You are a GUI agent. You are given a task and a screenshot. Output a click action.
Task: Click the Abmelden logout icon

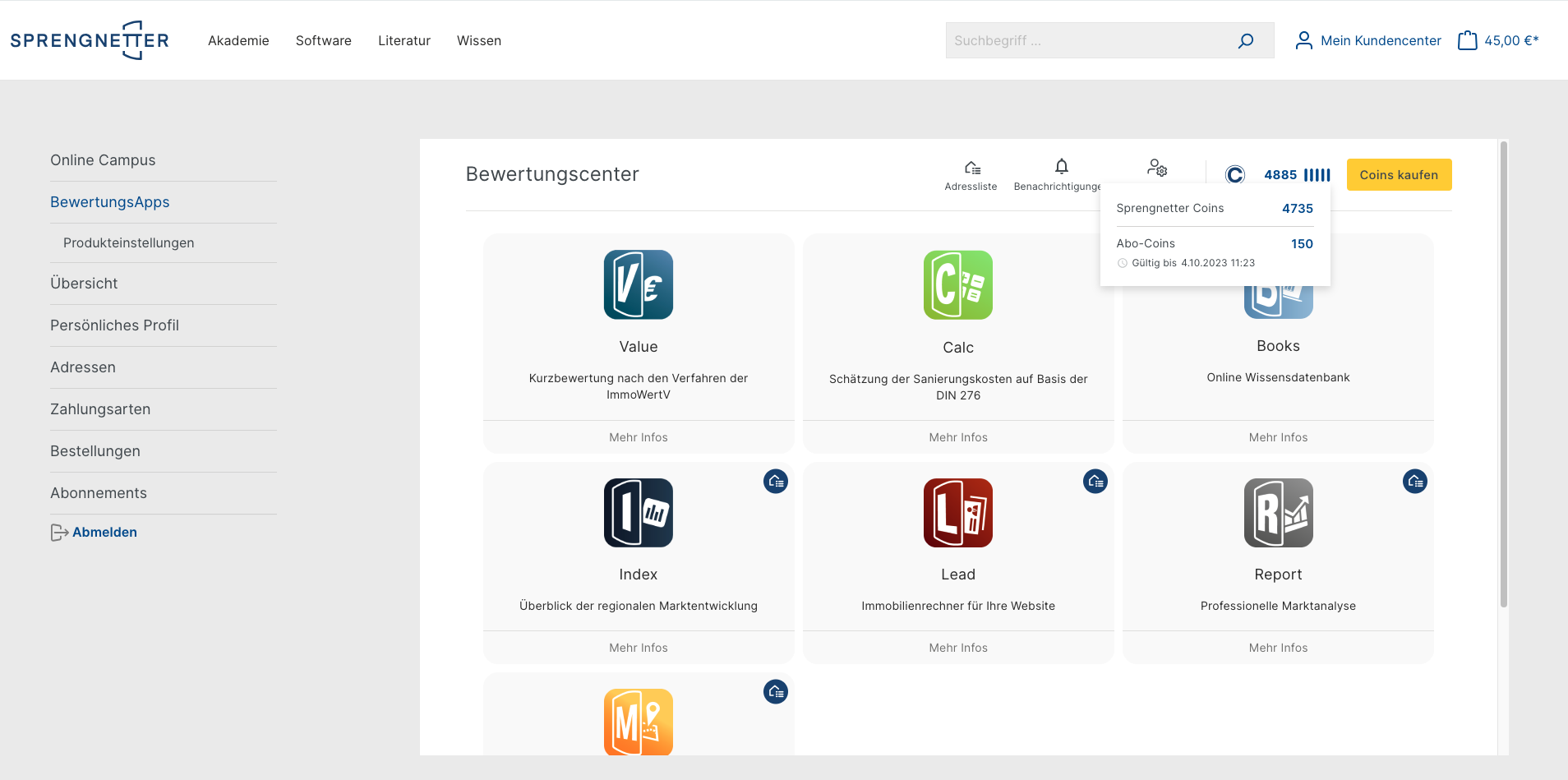(59, 533)
